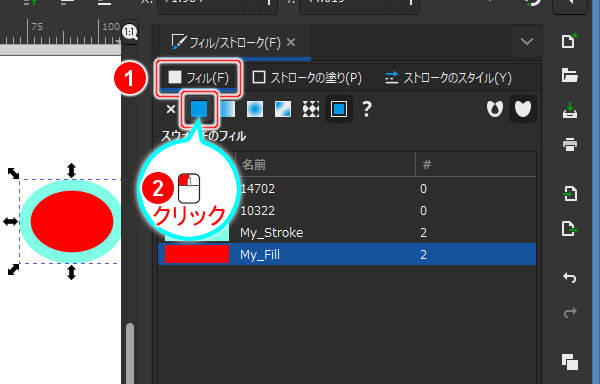Open a file using the folder icon
This screenshot has height=384, width=600.
[x=569, y=75]
